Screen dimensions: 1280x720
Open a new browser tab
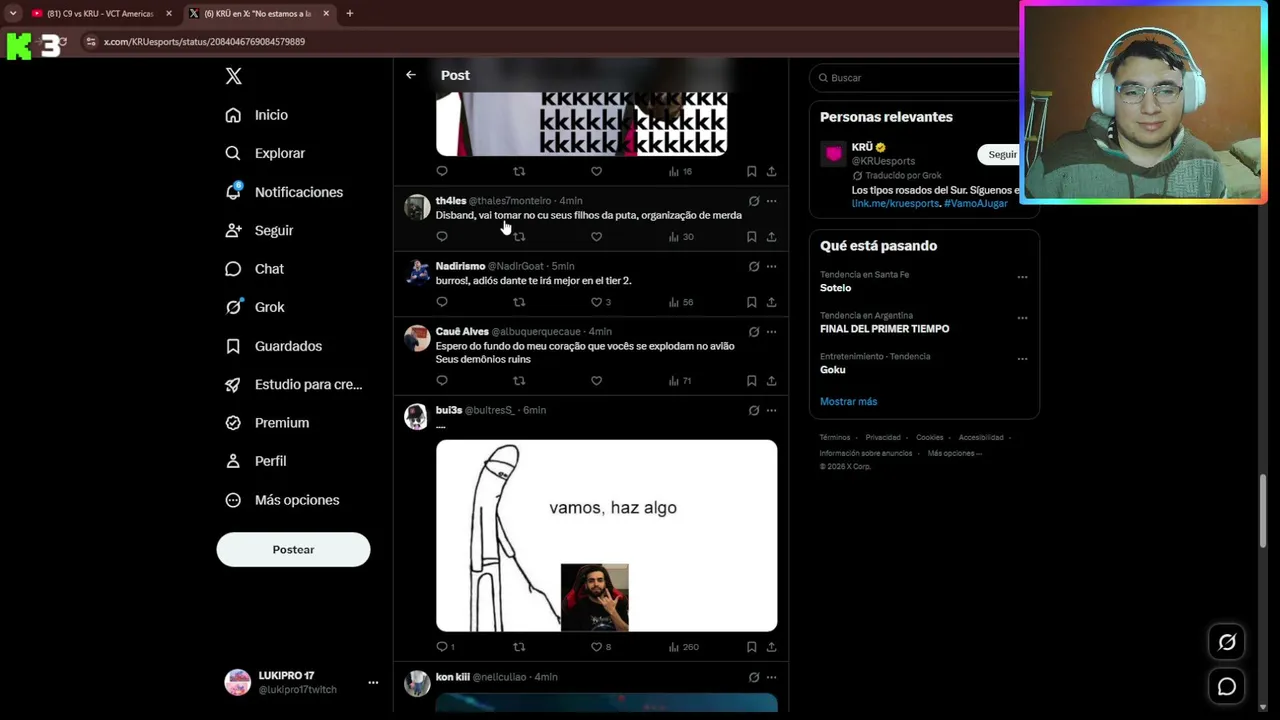tap(349, 14)
